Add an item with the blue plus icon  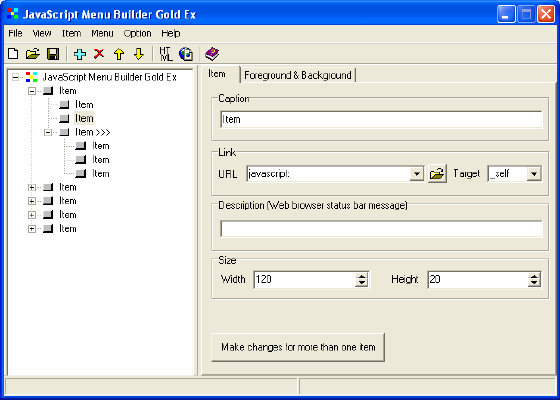80,54
